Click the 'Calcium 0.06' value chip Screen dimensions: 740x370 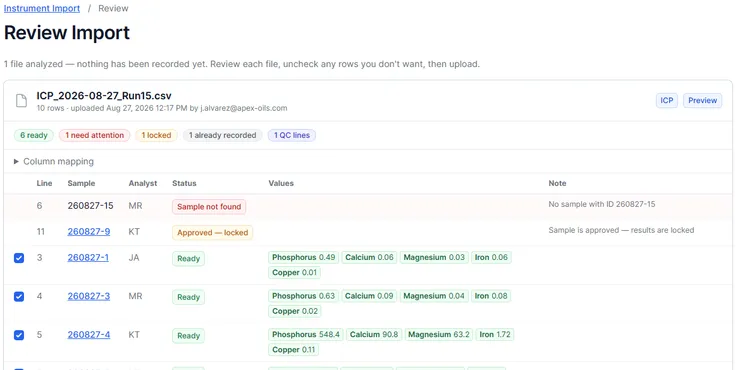click(370, 258)
